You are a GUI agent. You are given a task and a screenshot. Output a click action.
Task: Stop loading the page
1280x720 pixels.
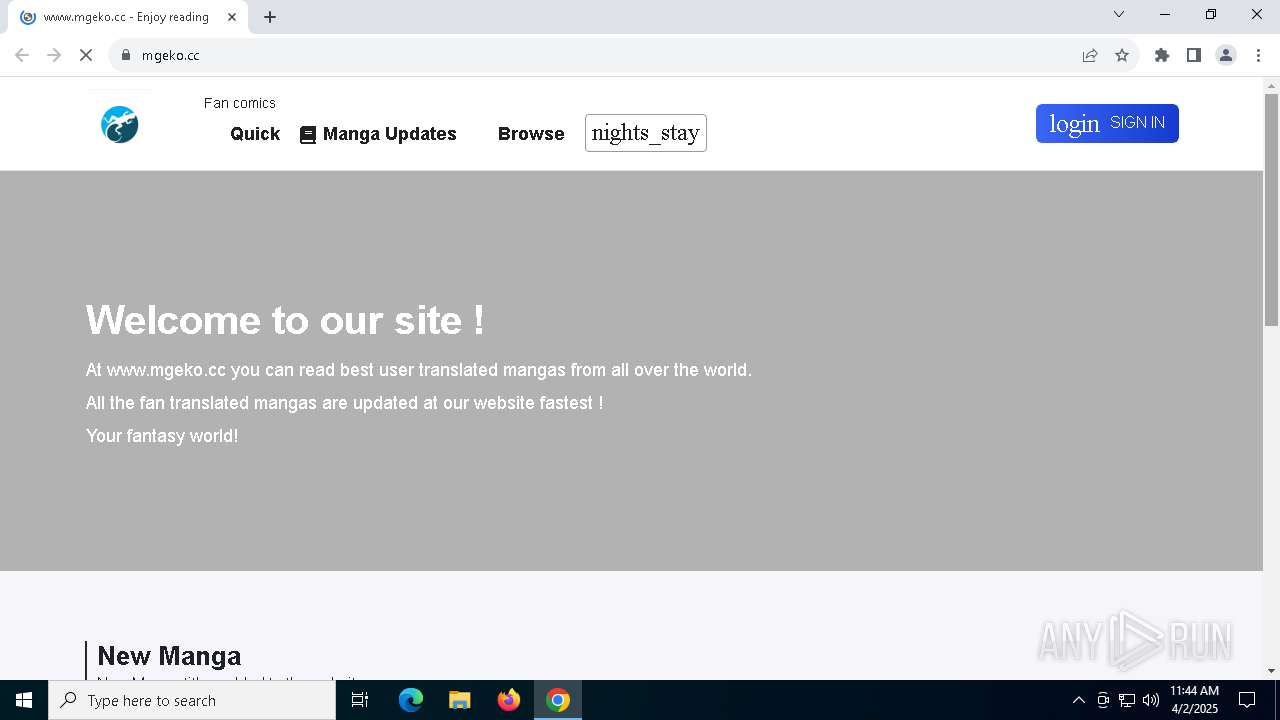point(86,55)
